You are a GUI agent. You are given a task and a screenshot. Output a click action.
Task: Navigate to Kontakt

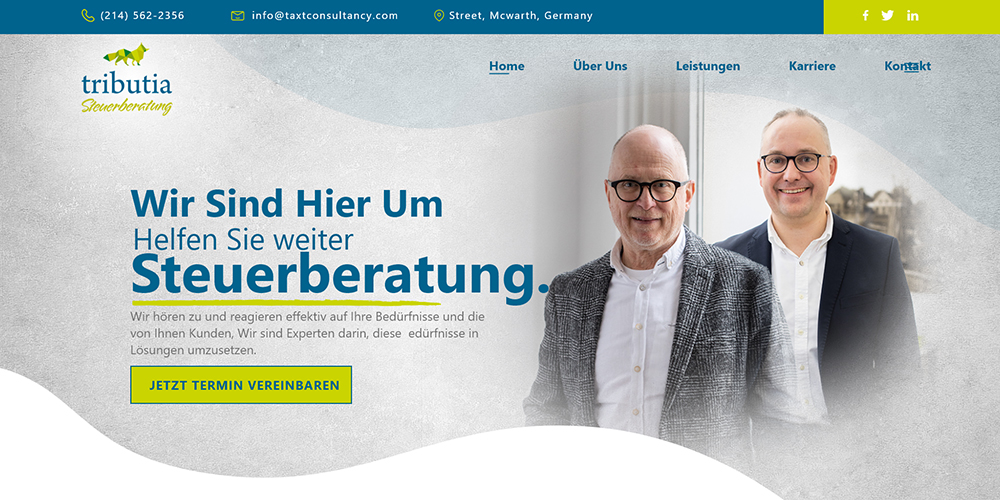[908, 66]
